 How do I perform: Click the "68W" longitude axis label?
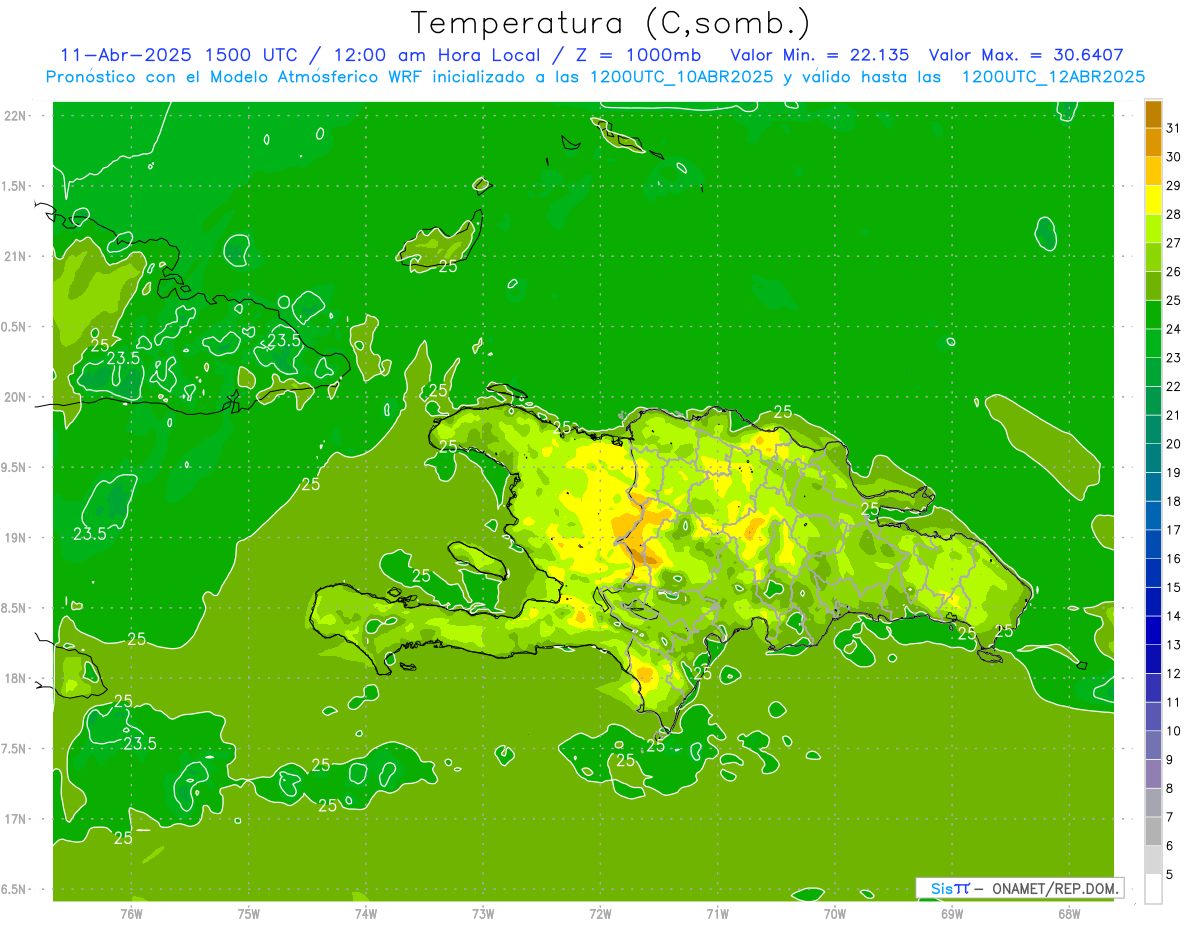[x=1069, y=913]
